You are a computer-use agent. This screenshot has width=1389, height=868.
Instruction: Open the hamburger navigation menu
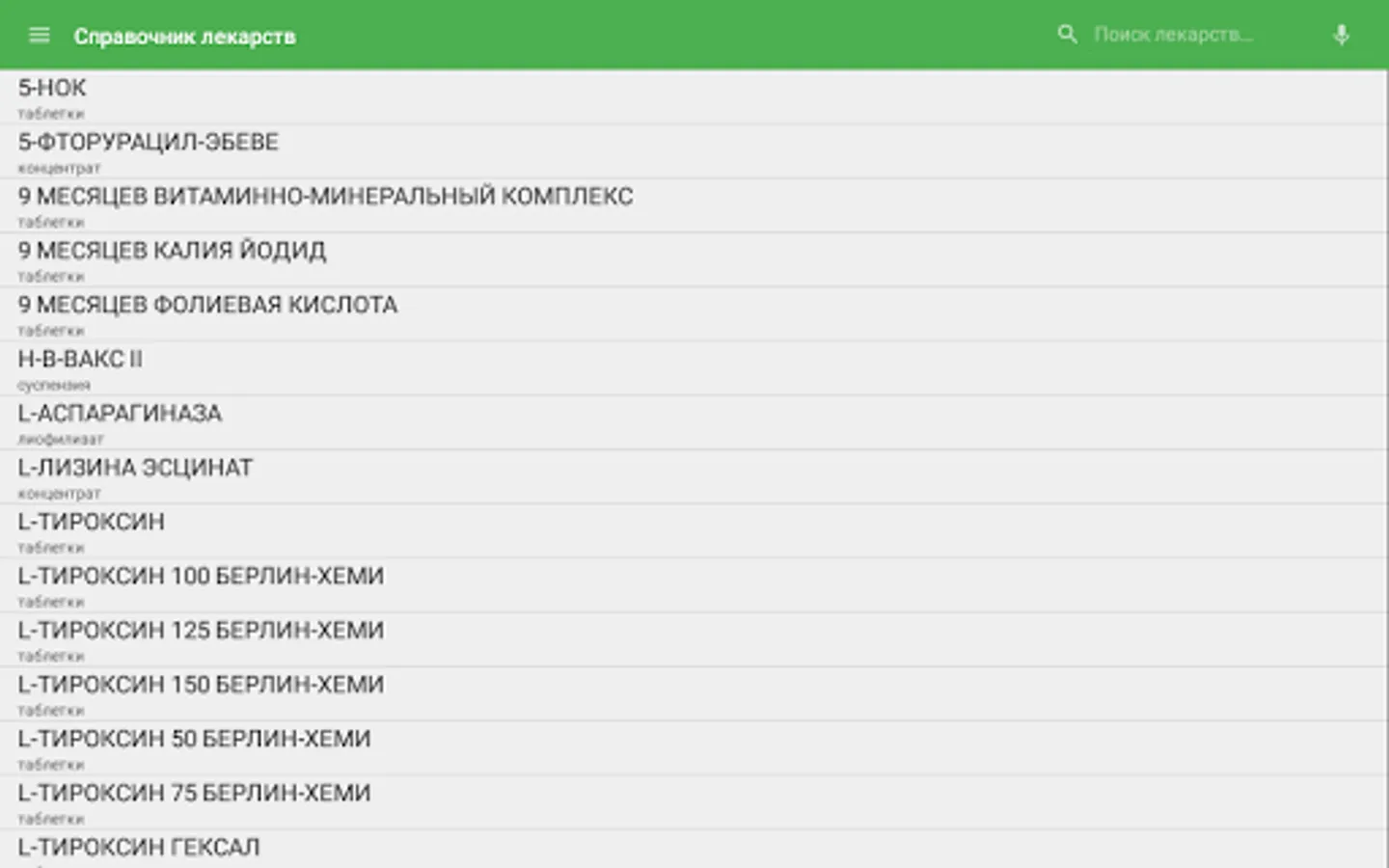tap(39, 36)
